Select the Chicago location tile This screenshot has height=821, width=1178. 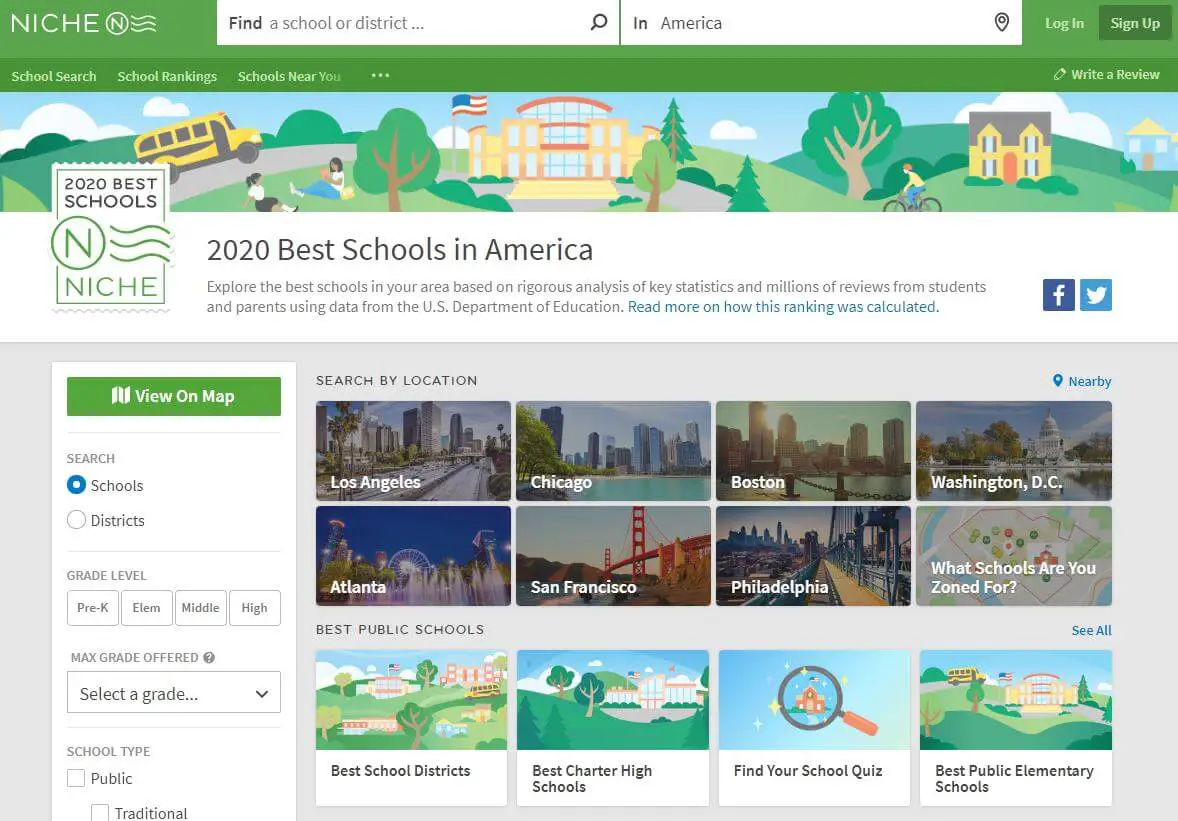coord(613,451)
